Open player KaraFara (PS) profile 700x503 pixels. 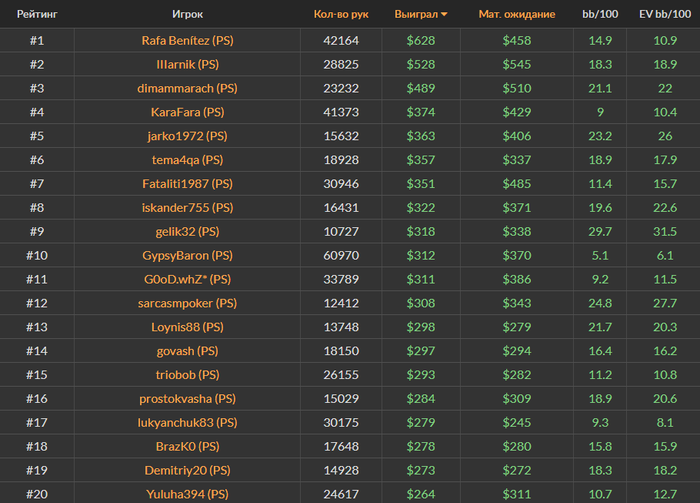188,112
